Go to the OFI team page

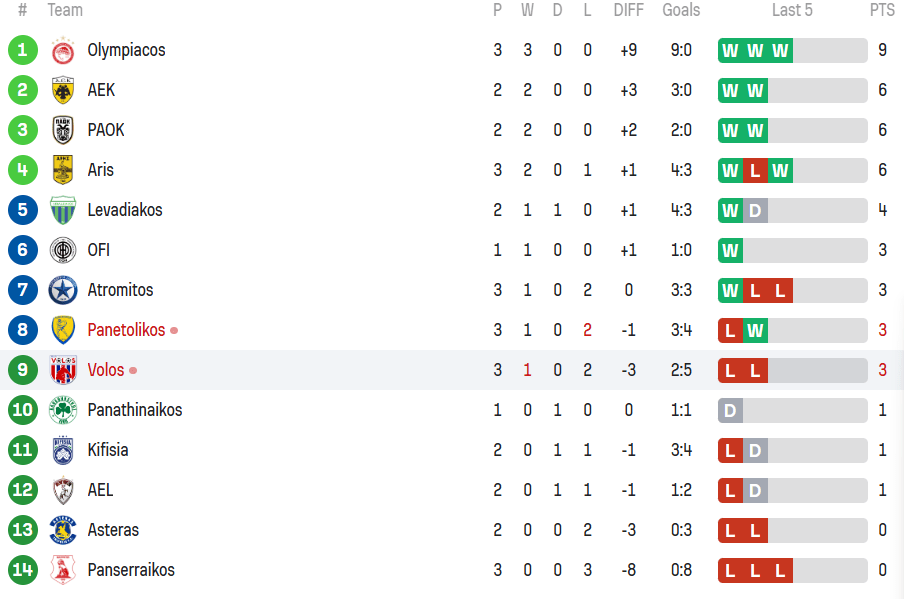(99, 250)
